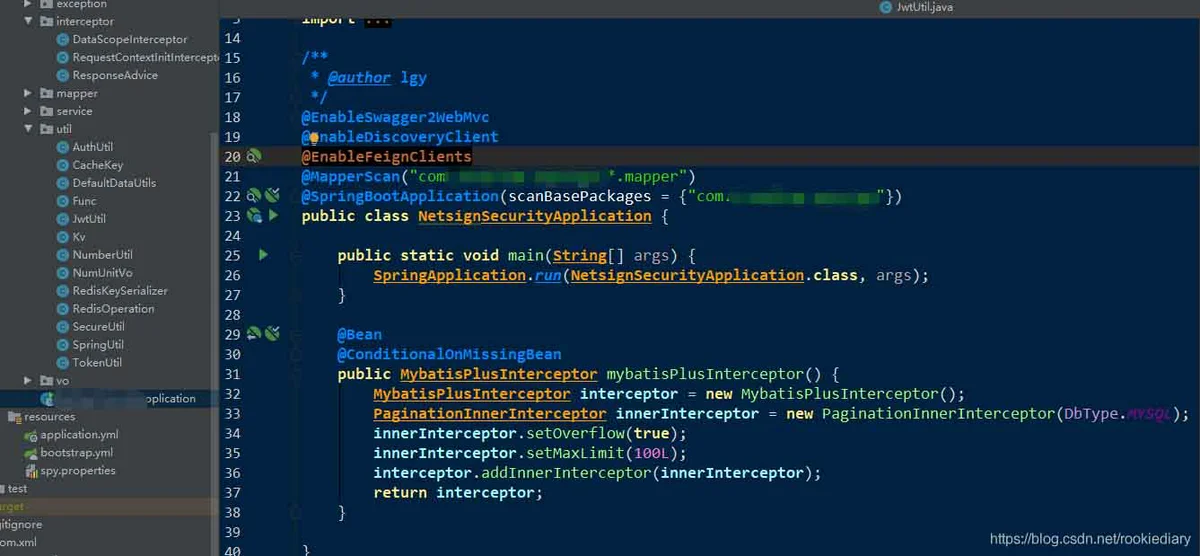Collapse the util folder
Screen dimensions: 1200x556
coord(29,129)
